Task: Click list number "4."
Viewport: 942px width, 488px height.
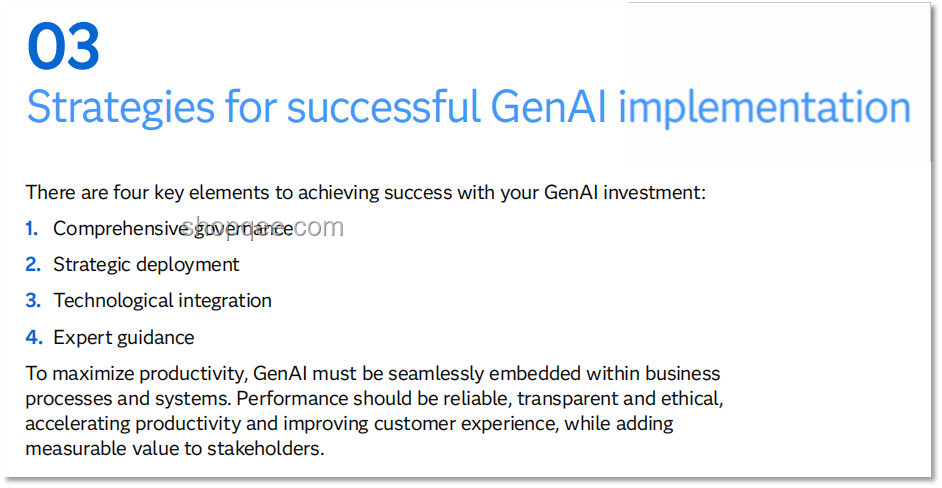Action: [x=34, y=337]
